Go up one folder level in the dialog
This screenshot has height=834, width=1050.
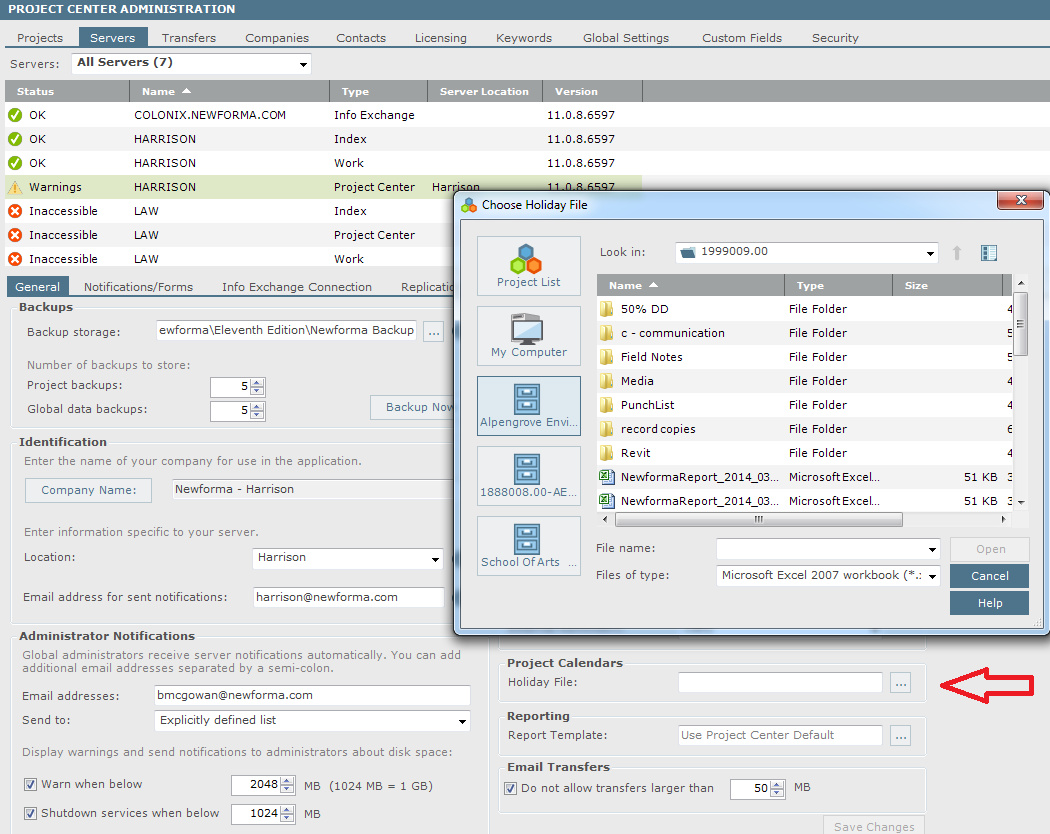pos(957,253)
